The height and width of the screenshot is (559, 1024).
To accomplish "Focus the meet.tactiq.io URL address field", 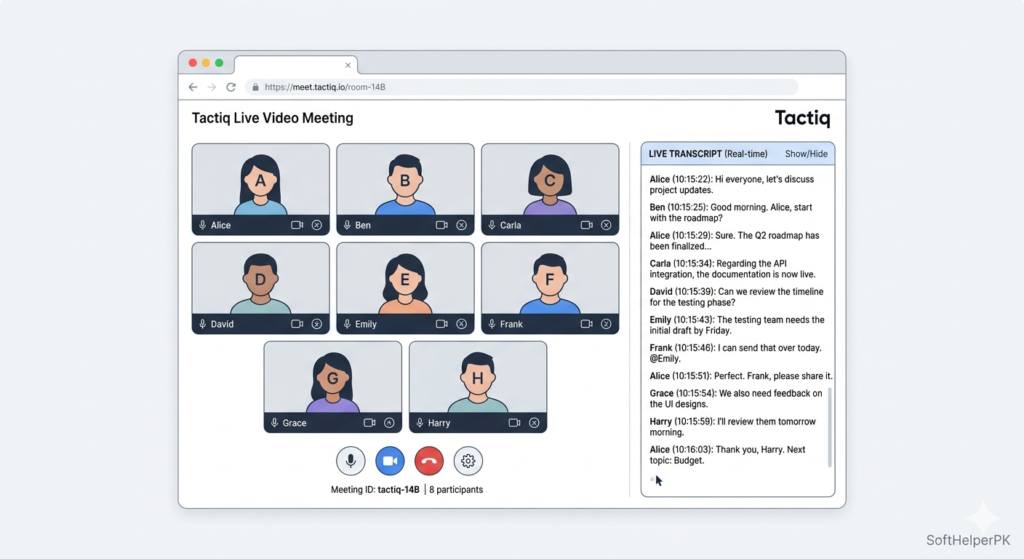I will [x=521, y=87].
